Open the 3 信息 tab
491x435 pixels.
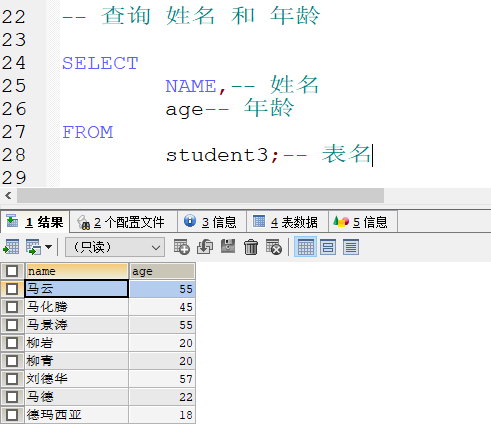[x=212, y=222]
